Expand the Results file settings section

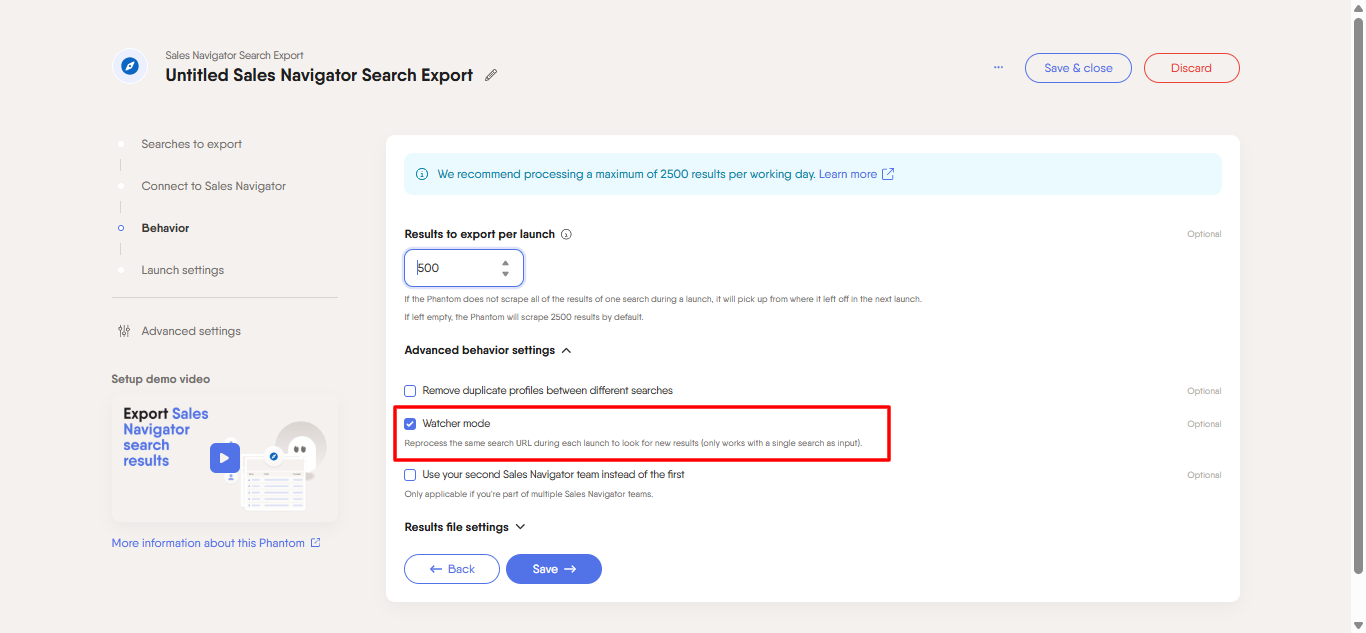pos(519,526)
